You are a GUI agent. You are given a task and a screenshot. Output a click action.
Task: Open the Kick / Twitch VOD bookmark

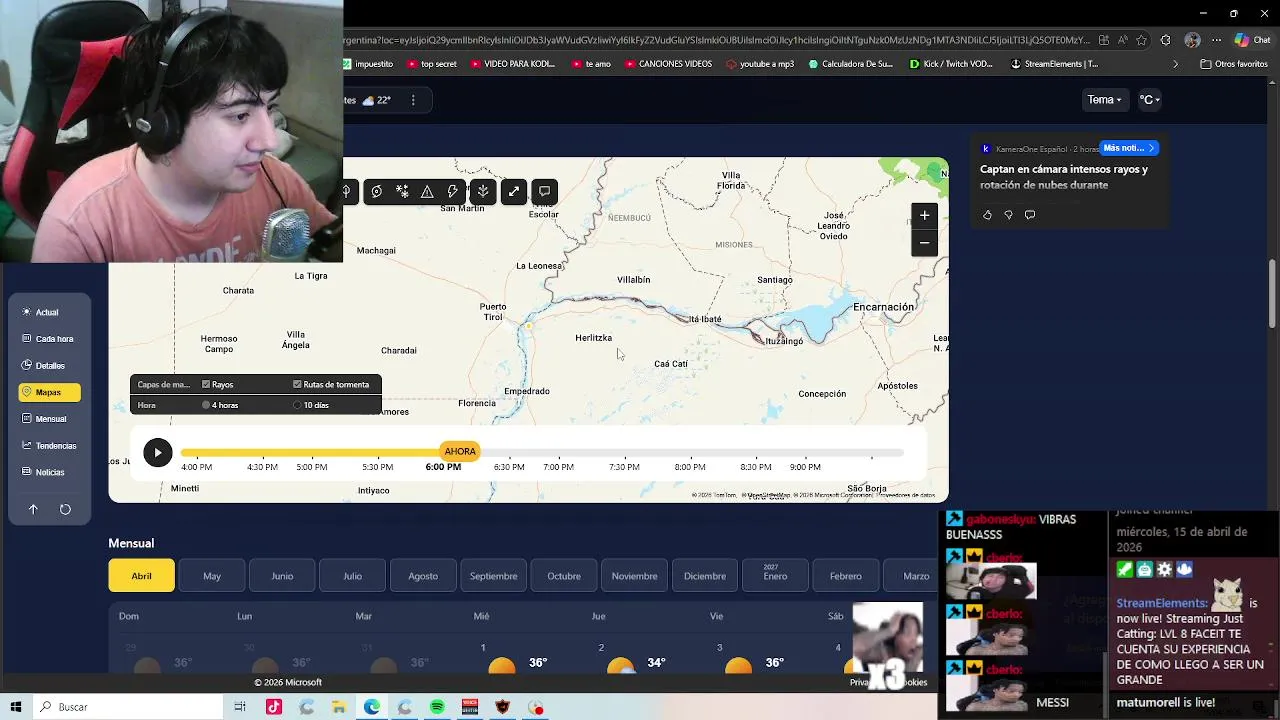[950, 64]
